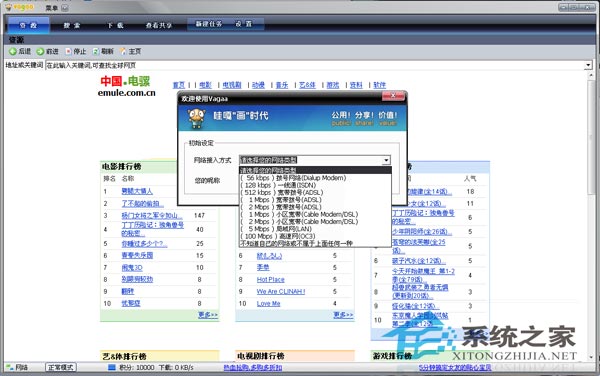600x376 pixels.
Task: Select 1 Mbps ADSL option
Action: pos(315,200)
